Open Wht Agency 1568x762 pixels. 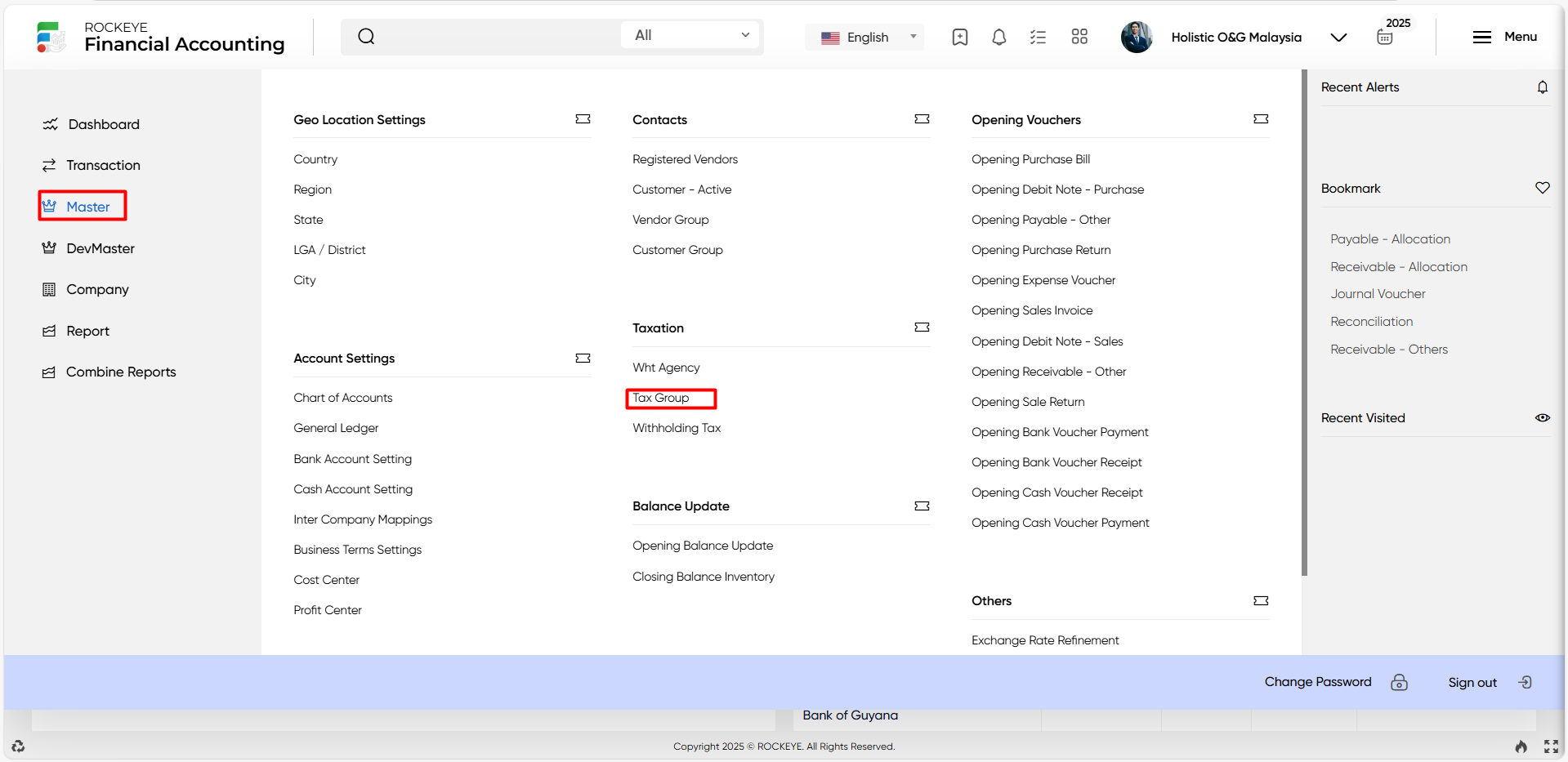point(666,368)
